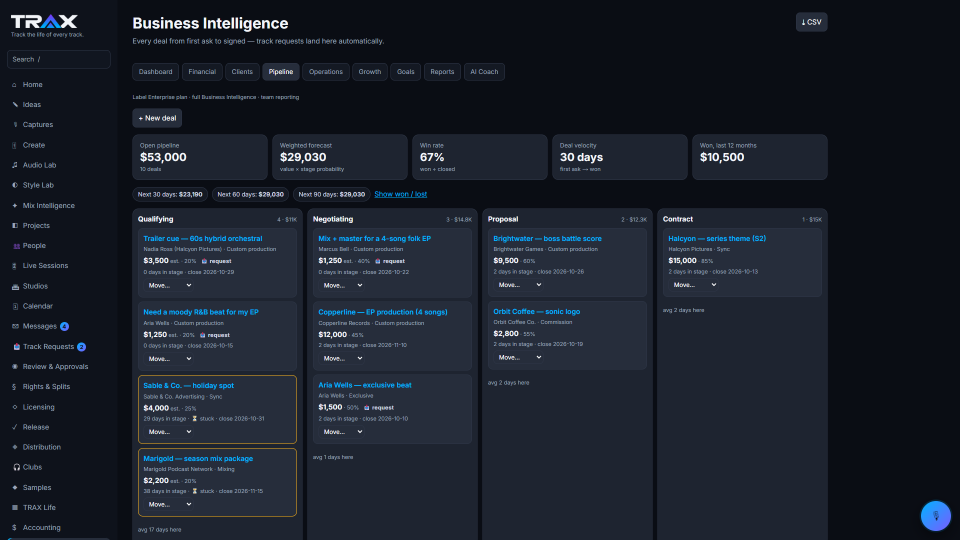Open Halcyon series theme (S2) deal
Viewport: 960px width, 540px height.
coord(717,239)
